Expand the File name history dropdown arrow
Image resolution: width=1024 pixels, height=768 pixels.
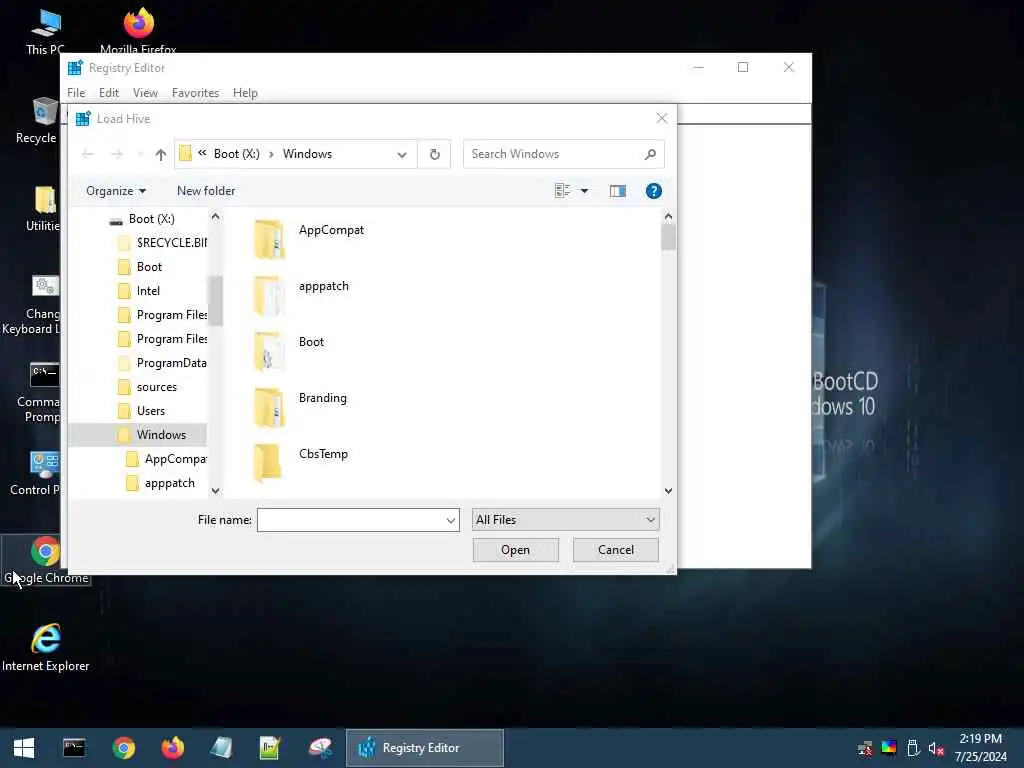[x=451, y=520]
